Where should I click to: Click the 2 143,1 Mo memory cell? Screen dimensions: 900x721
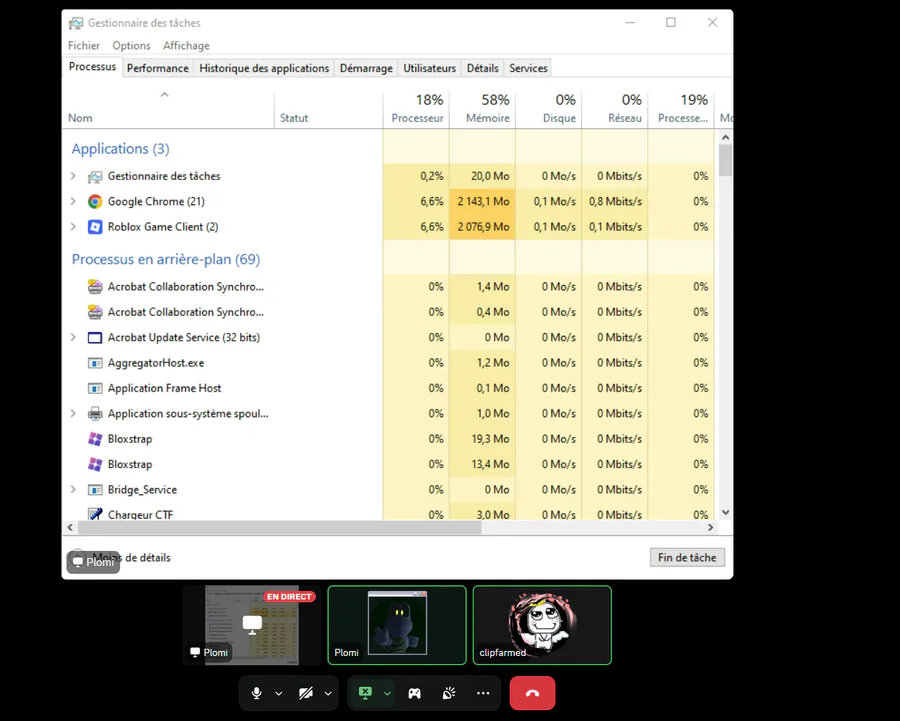click(483, 201)
